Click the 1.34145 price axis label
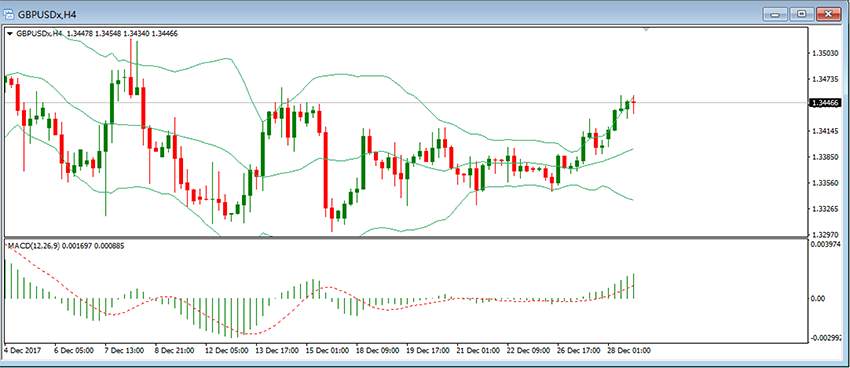850x368 pixels. [x=825, y=131]
